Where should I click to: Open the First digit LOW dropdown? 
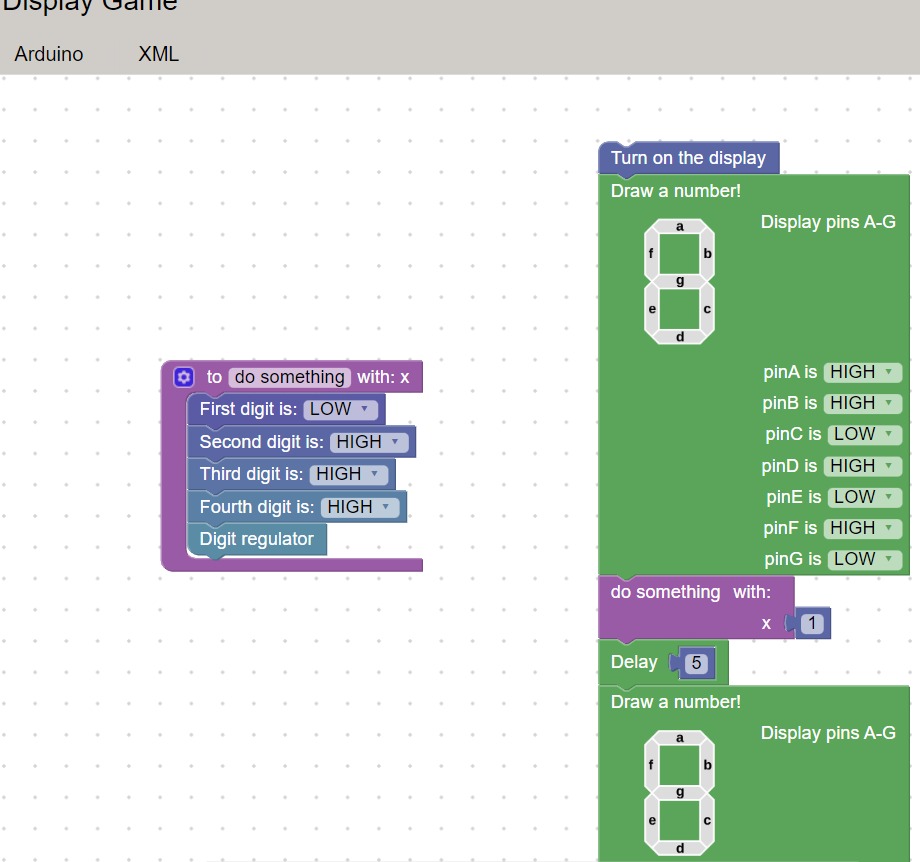tap(340, 409)
